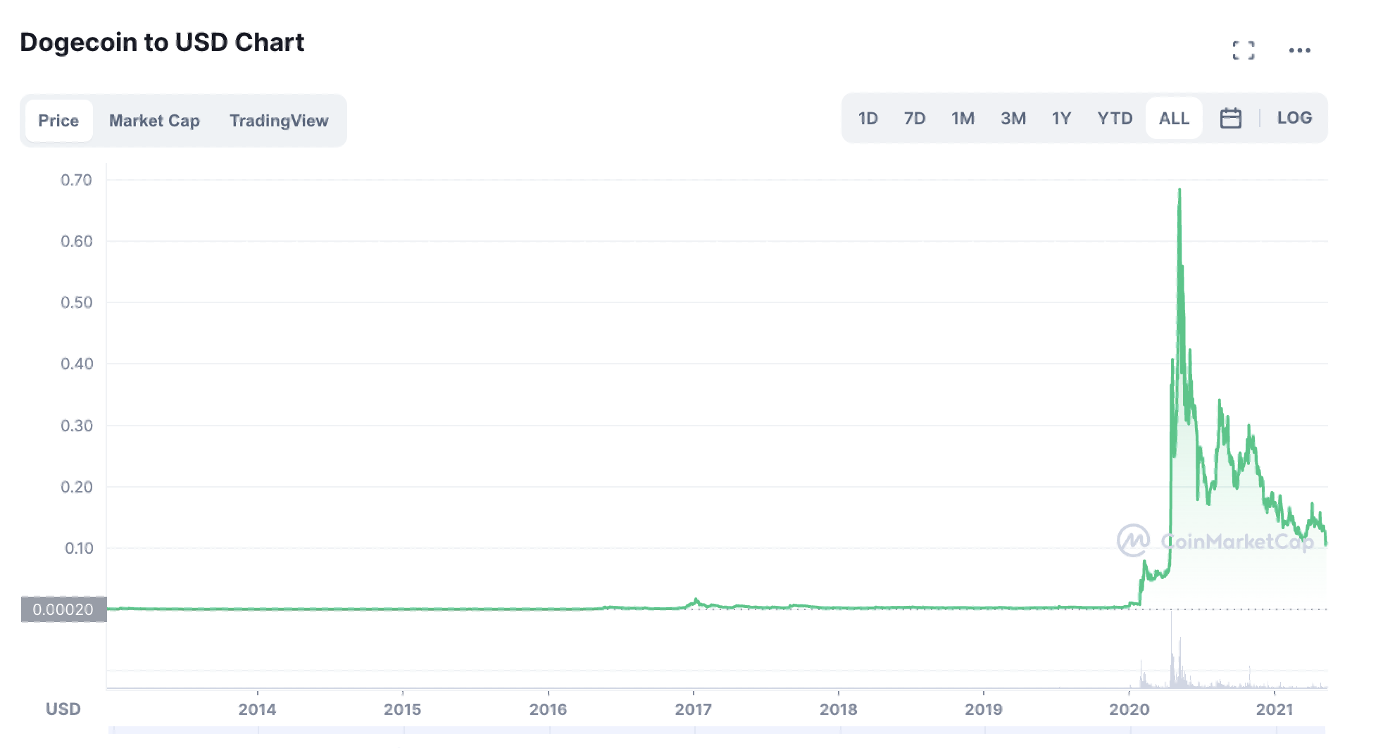Select the 1Y time range
Viewport: 1388px width, 748px height.
(x=1062, y=118)
